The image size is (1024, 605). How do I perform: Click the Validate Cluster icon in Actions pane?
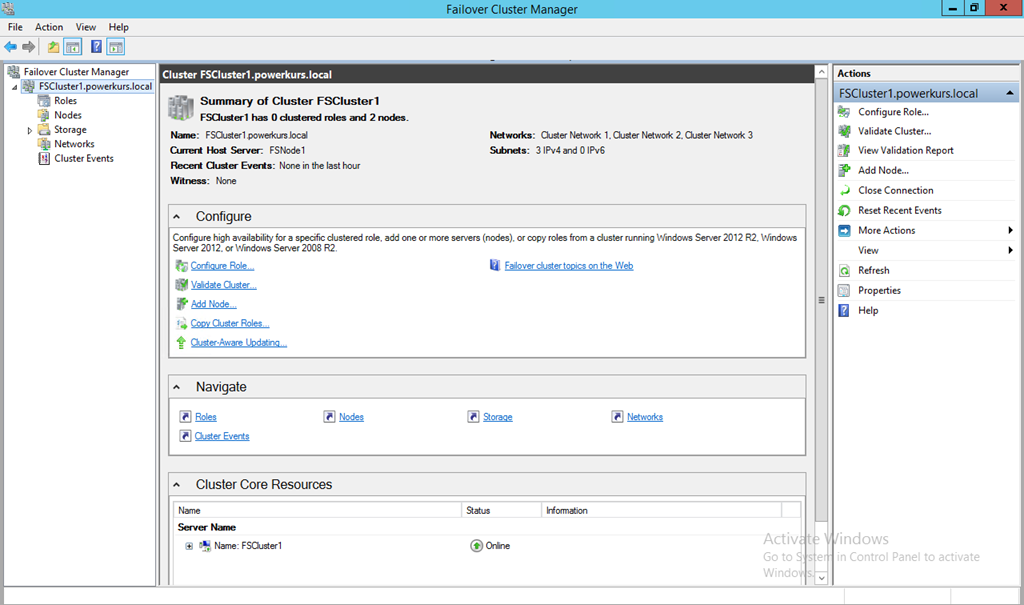[x=844, y=131]
